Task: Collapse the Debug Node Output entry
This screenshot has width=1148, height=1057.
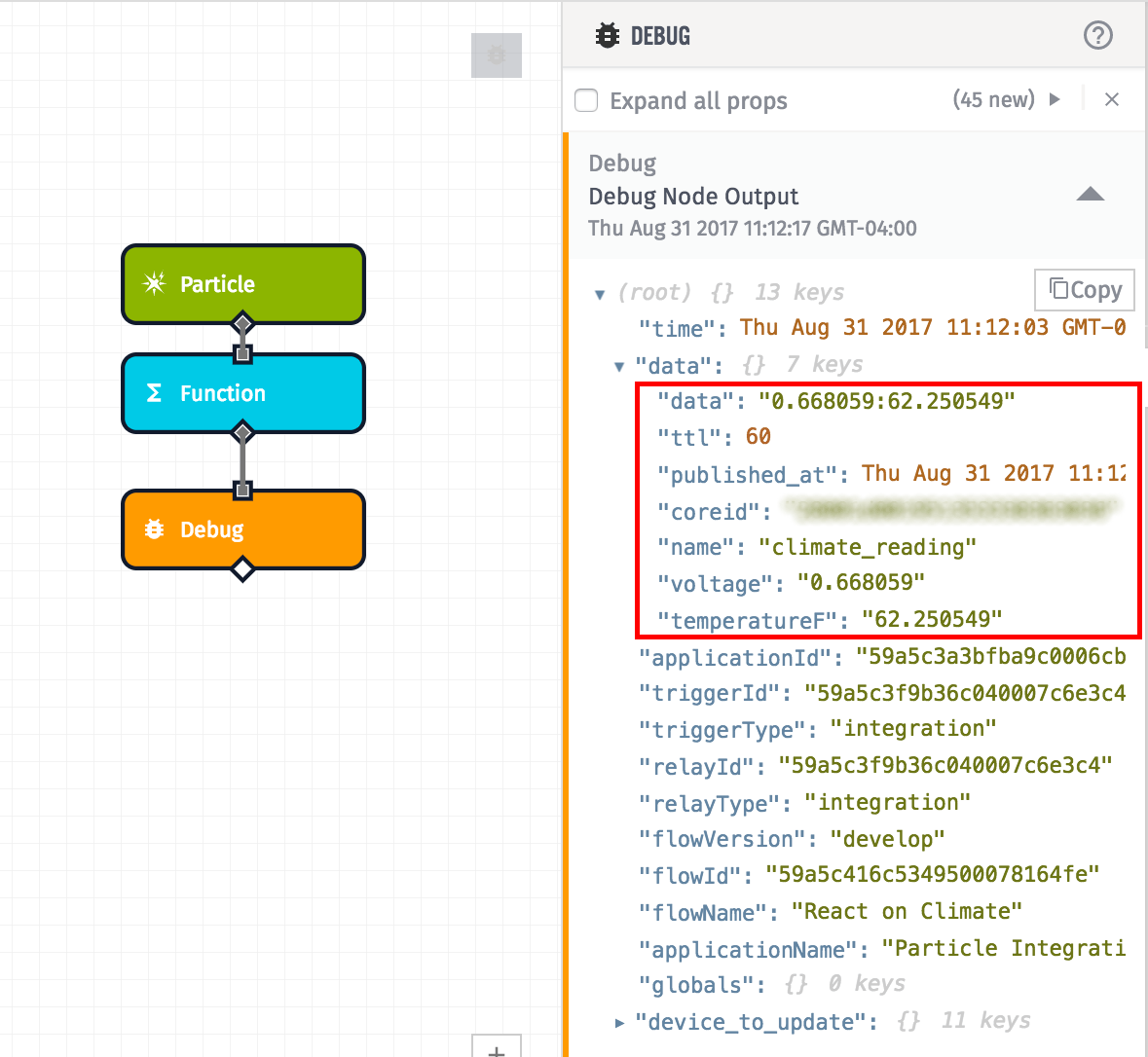Action: [1090, 194]
